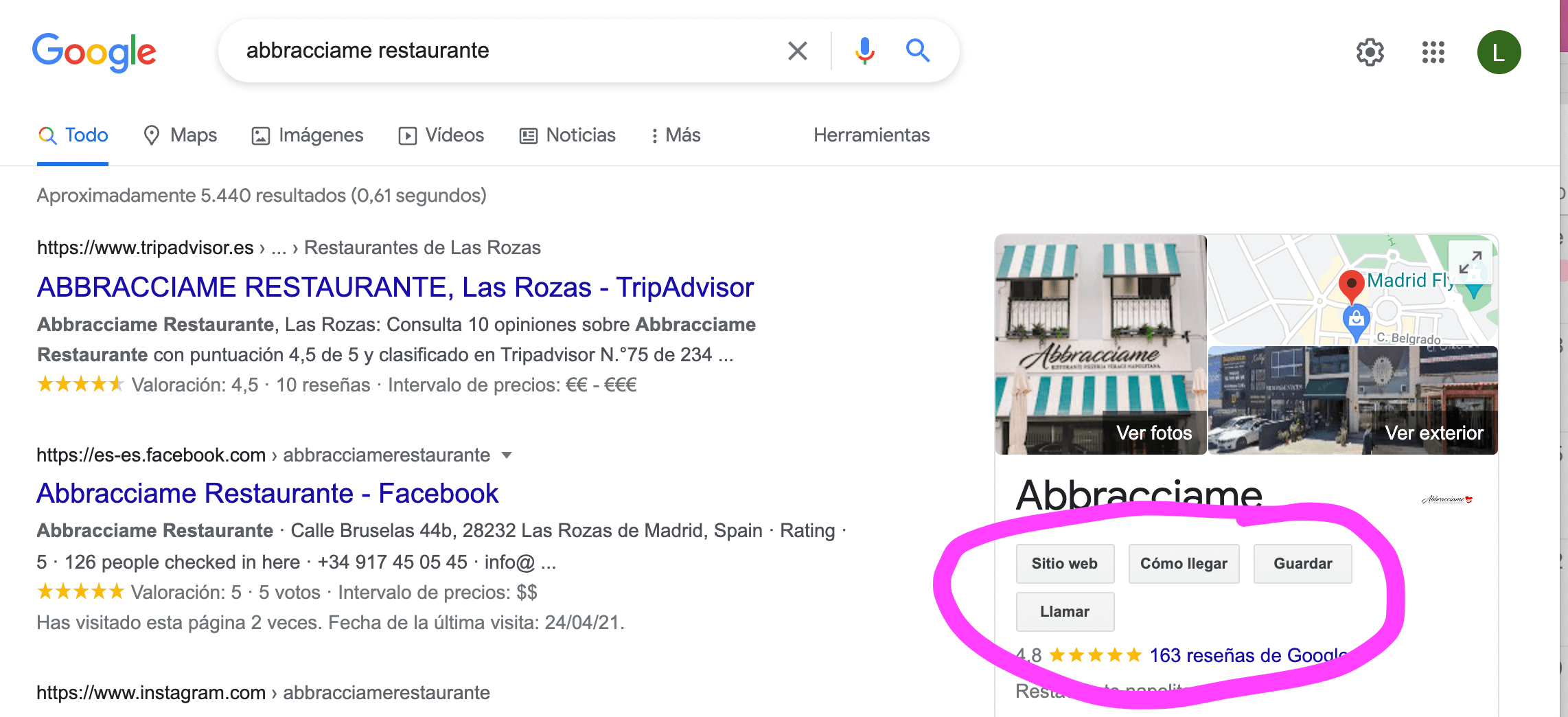
Task: Open the account avatar labeled L
Action: 1499,52
